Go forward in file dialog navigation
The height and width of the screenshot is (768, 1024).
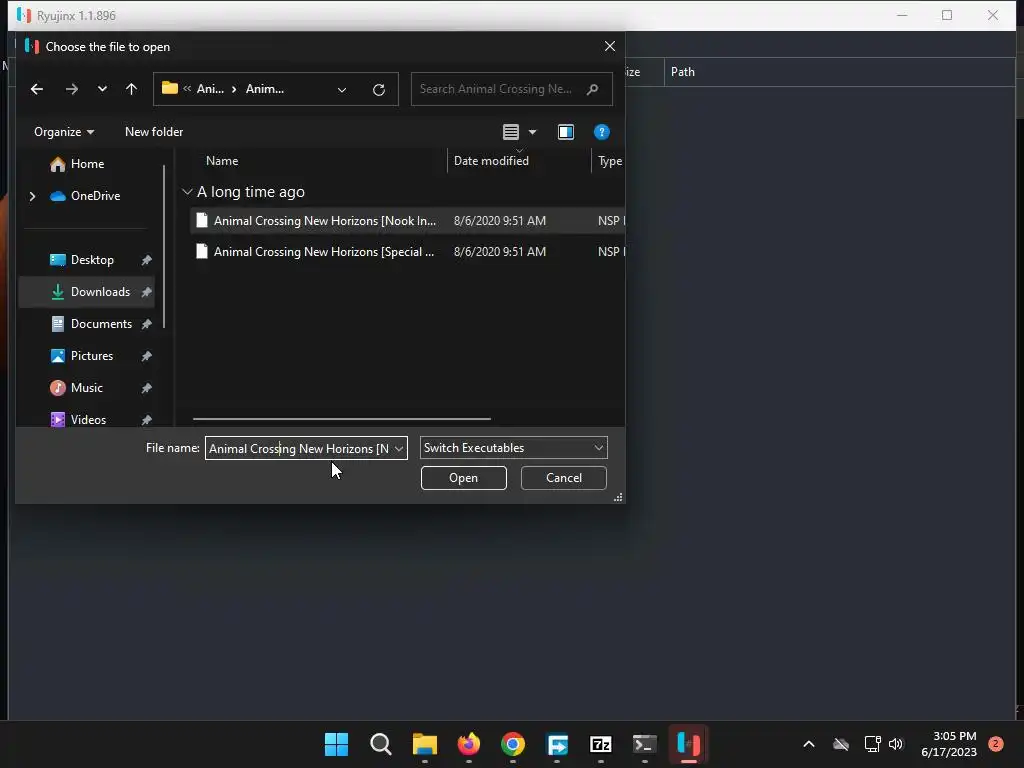72,89
